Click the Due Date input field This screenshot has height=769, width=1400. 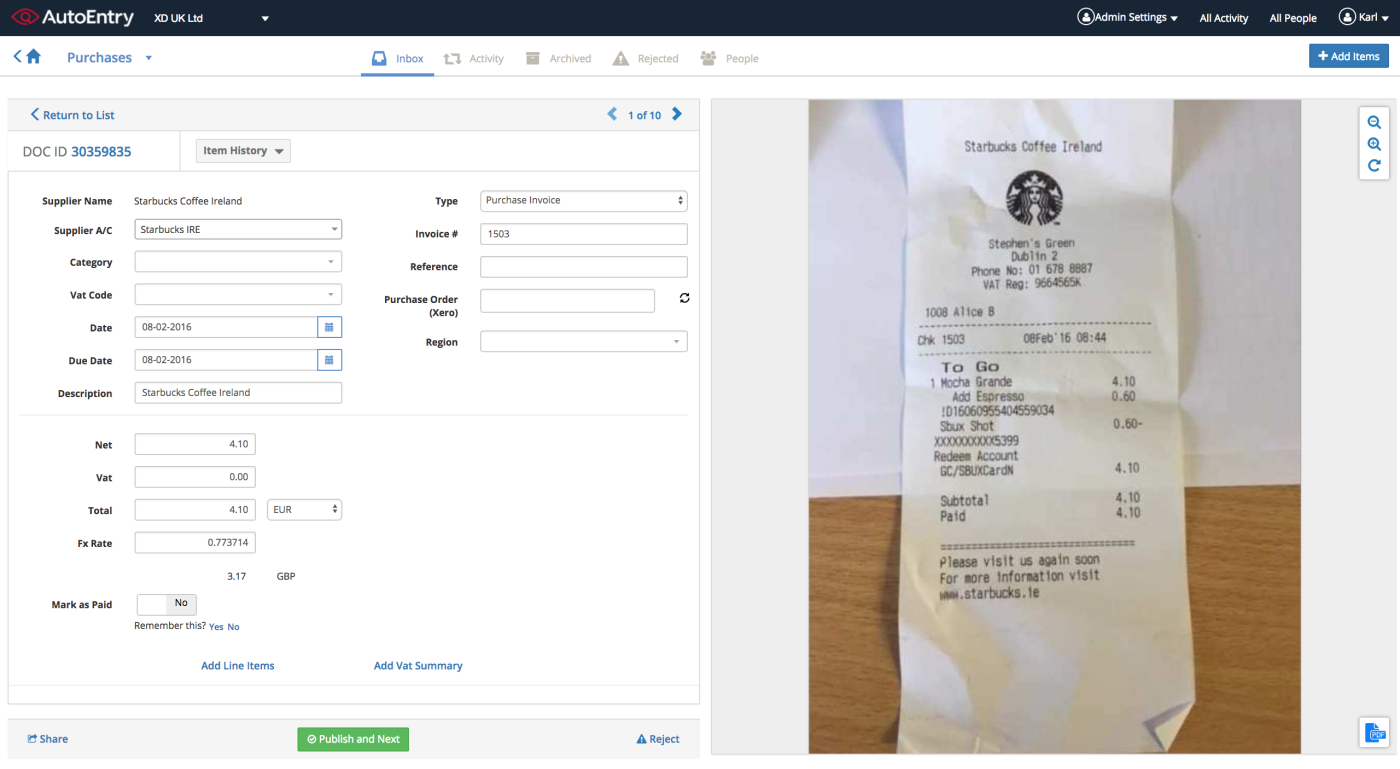point(226,360)
